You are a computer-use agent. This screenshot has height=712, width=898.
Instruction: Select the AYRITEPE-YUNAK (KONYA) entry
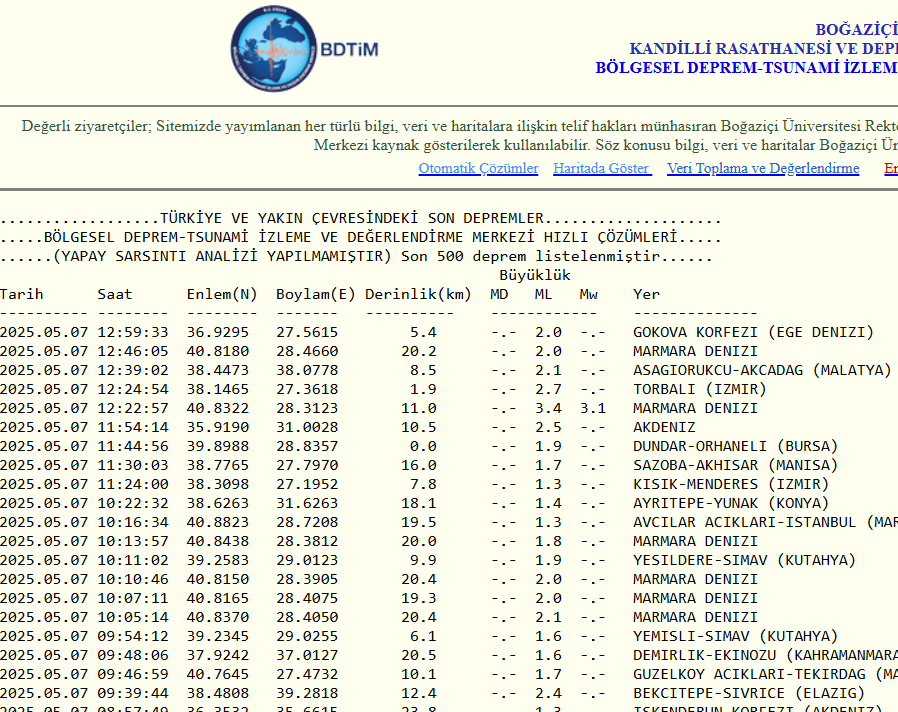(731, 503)
